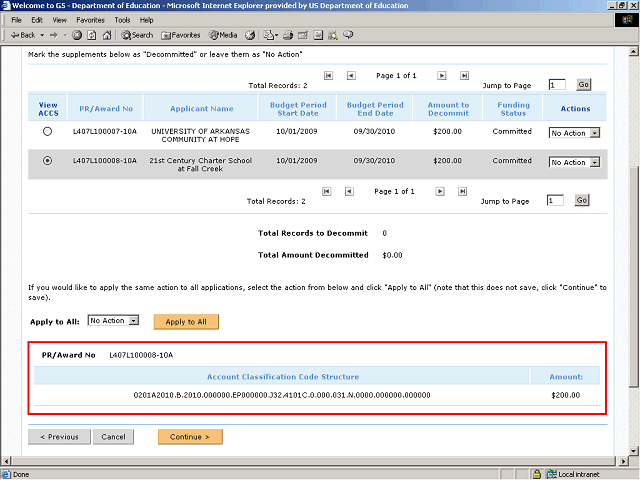Open the Tools menu
This screenshot has height=480, width=640.
(122, 20)
